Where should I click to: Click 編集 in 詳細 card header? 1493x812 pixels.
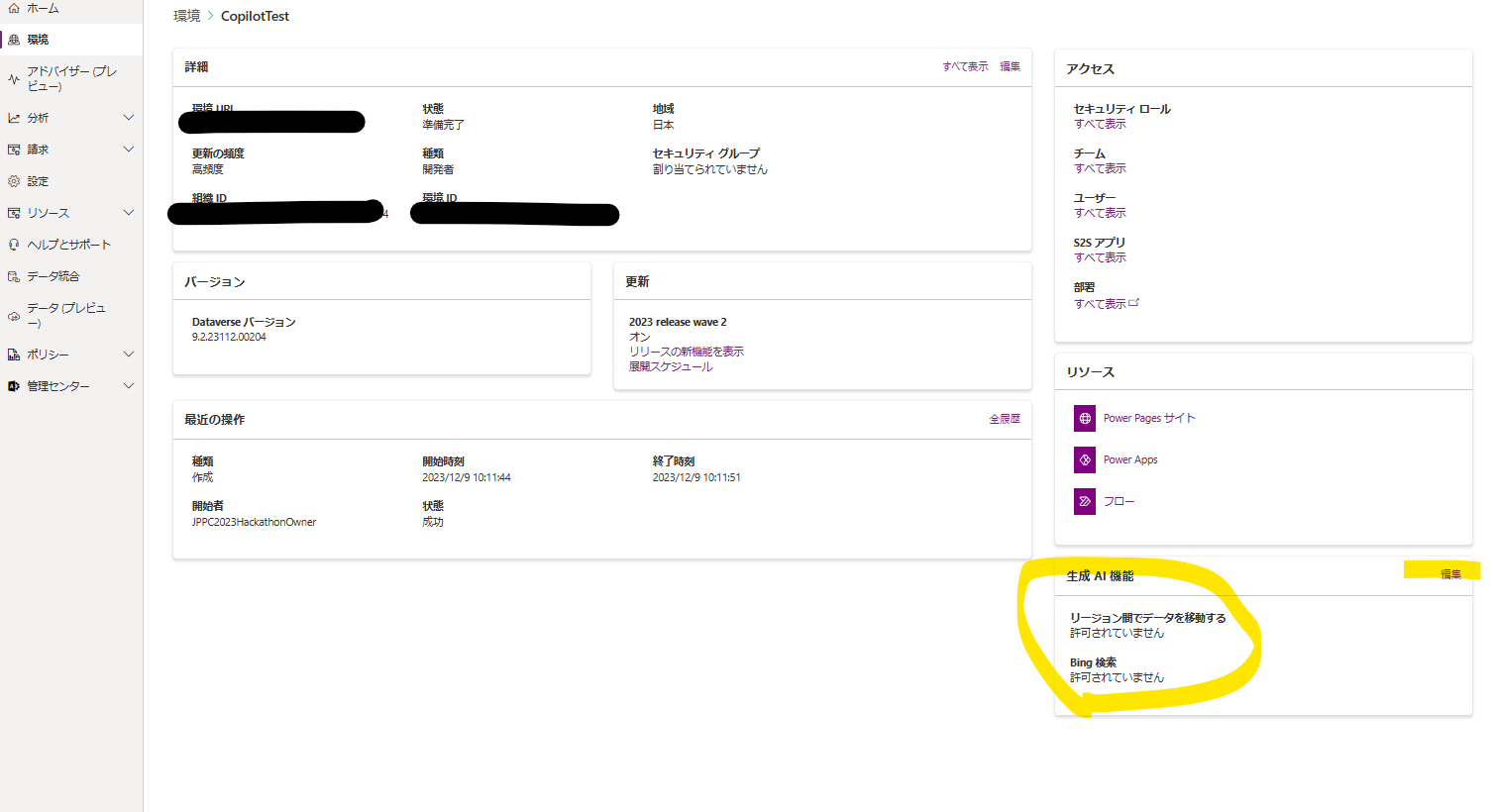[1010, 66]
